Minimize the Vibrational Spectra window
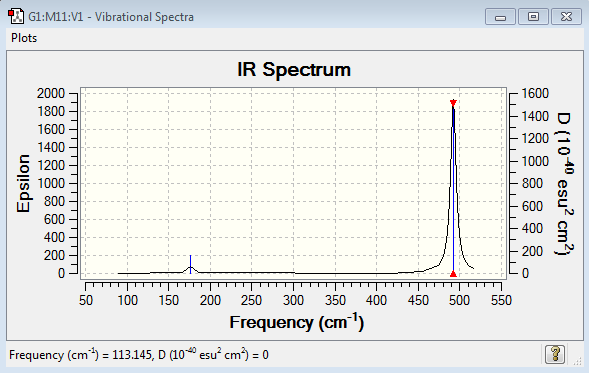Screen dimensions: 589x373 coord(500,17)
